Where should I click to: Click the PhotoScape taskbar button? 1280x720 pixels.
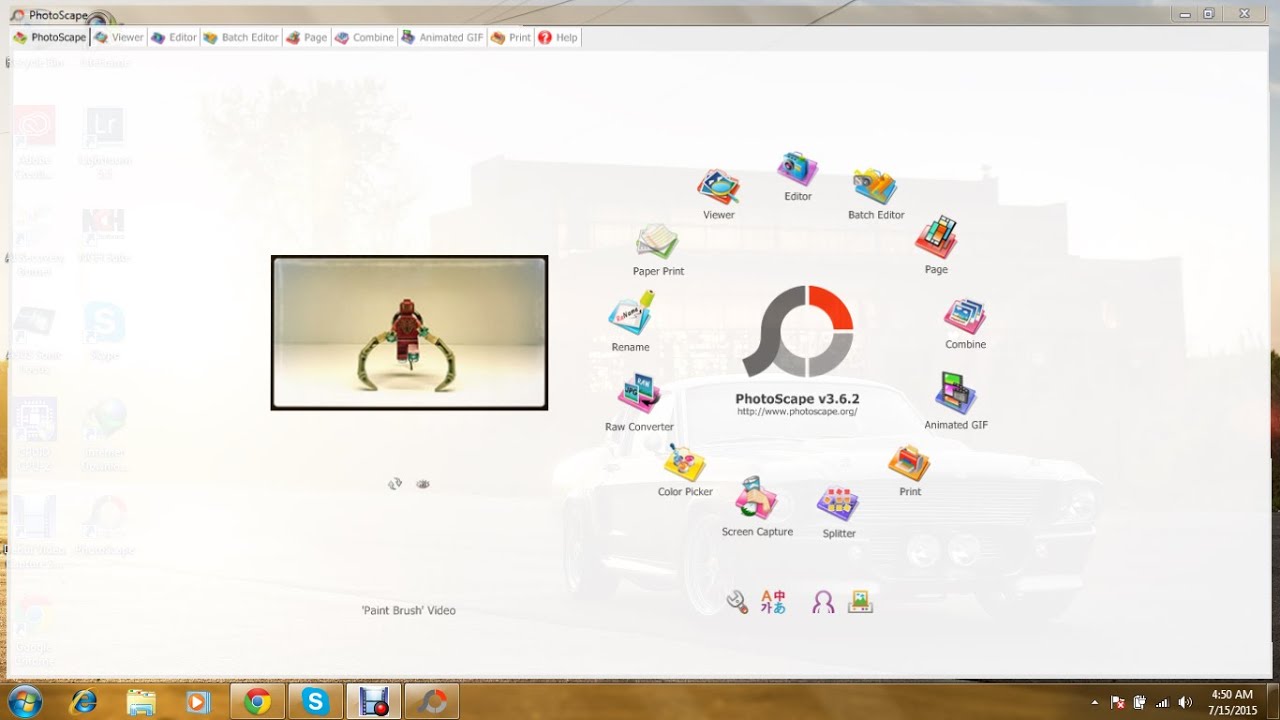432,701
